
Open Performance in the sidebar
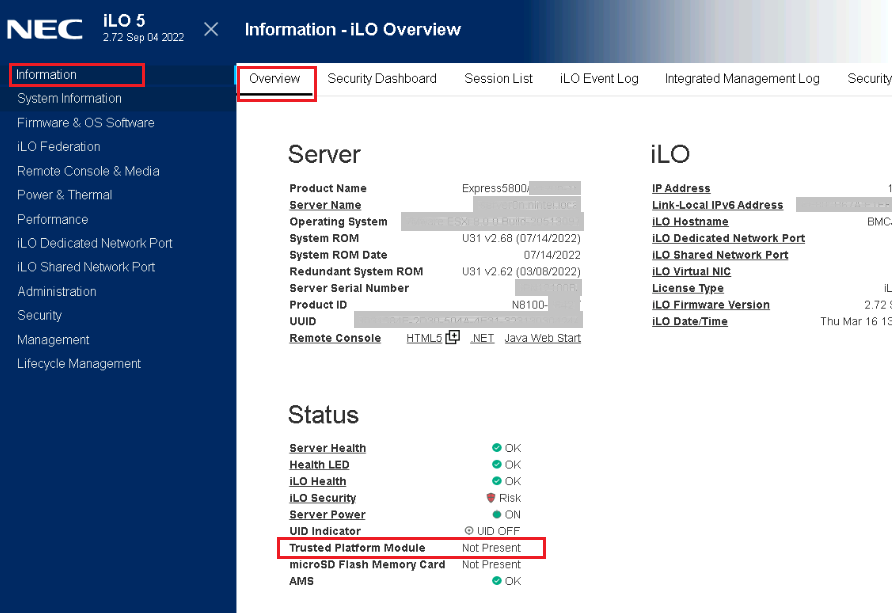(x=52, y=219)
